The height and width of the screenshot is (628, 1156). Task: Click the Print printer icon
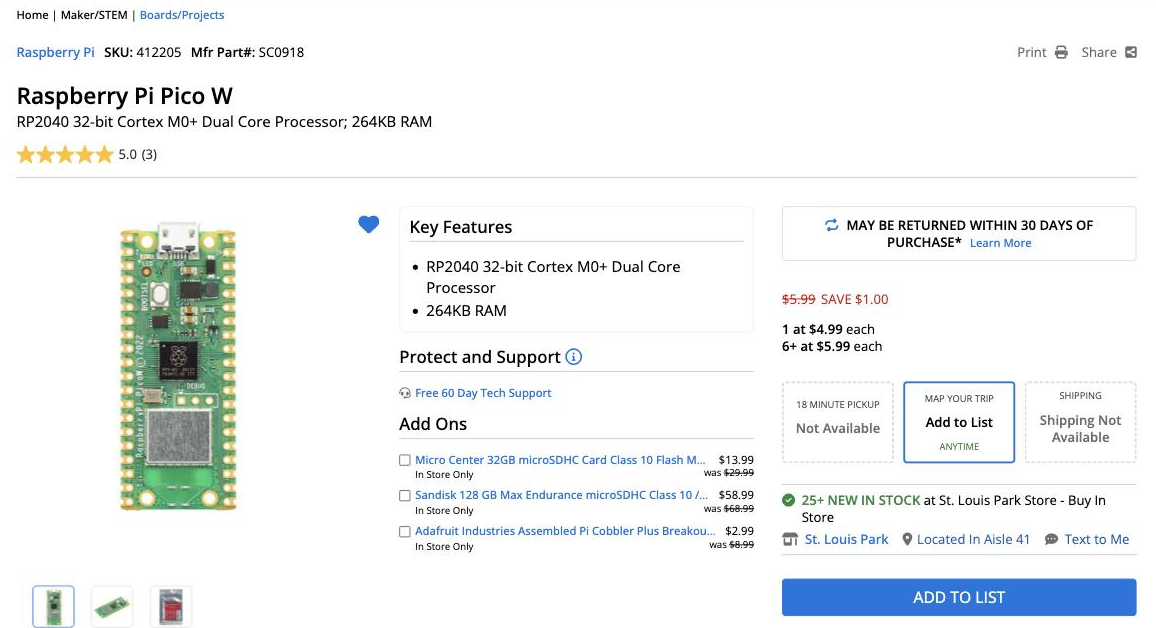click(1061, 52)
